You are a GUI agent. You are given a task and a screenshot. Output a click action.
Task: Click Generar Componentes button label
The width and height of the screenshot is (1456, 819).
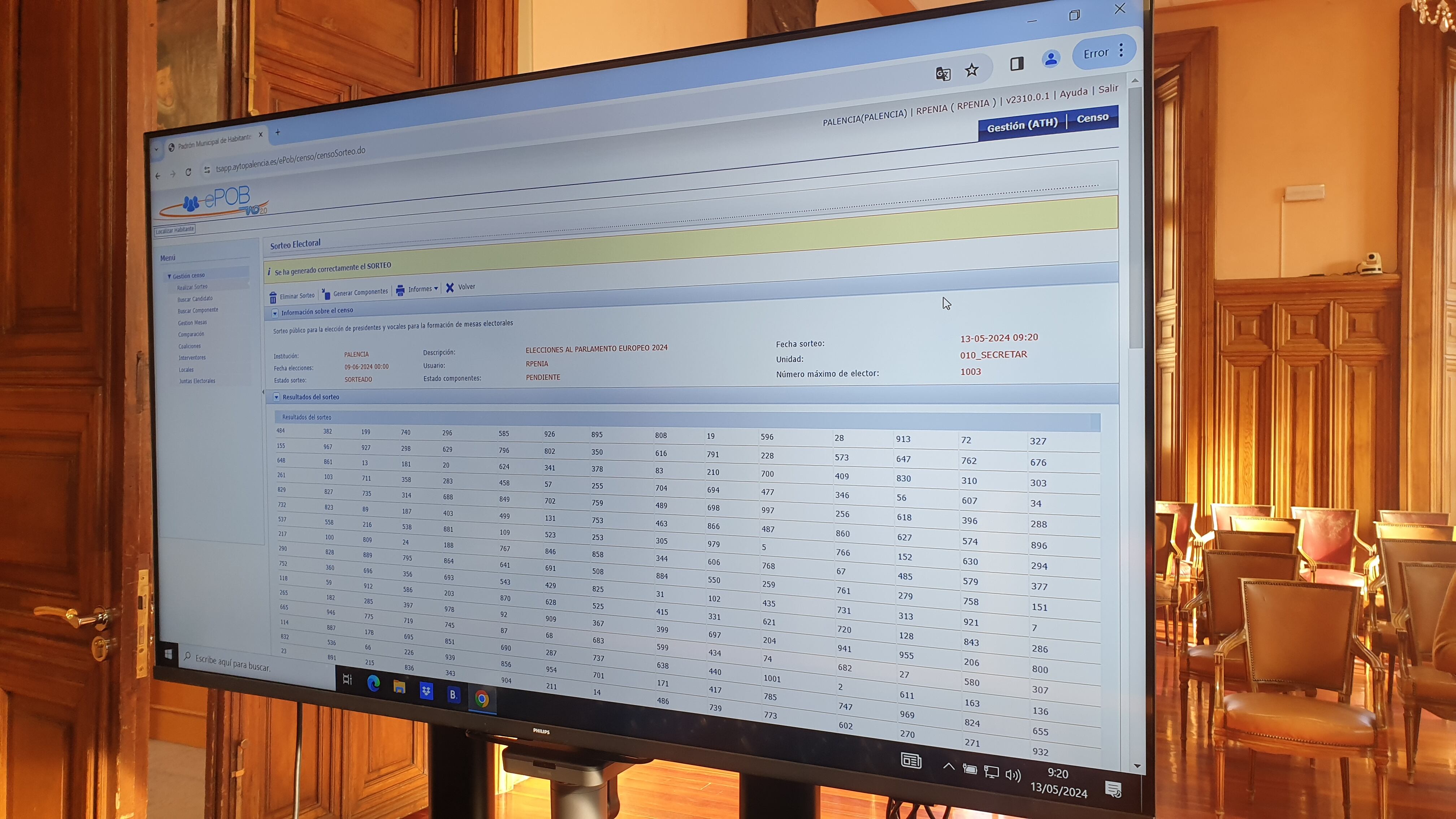(361, 292)
